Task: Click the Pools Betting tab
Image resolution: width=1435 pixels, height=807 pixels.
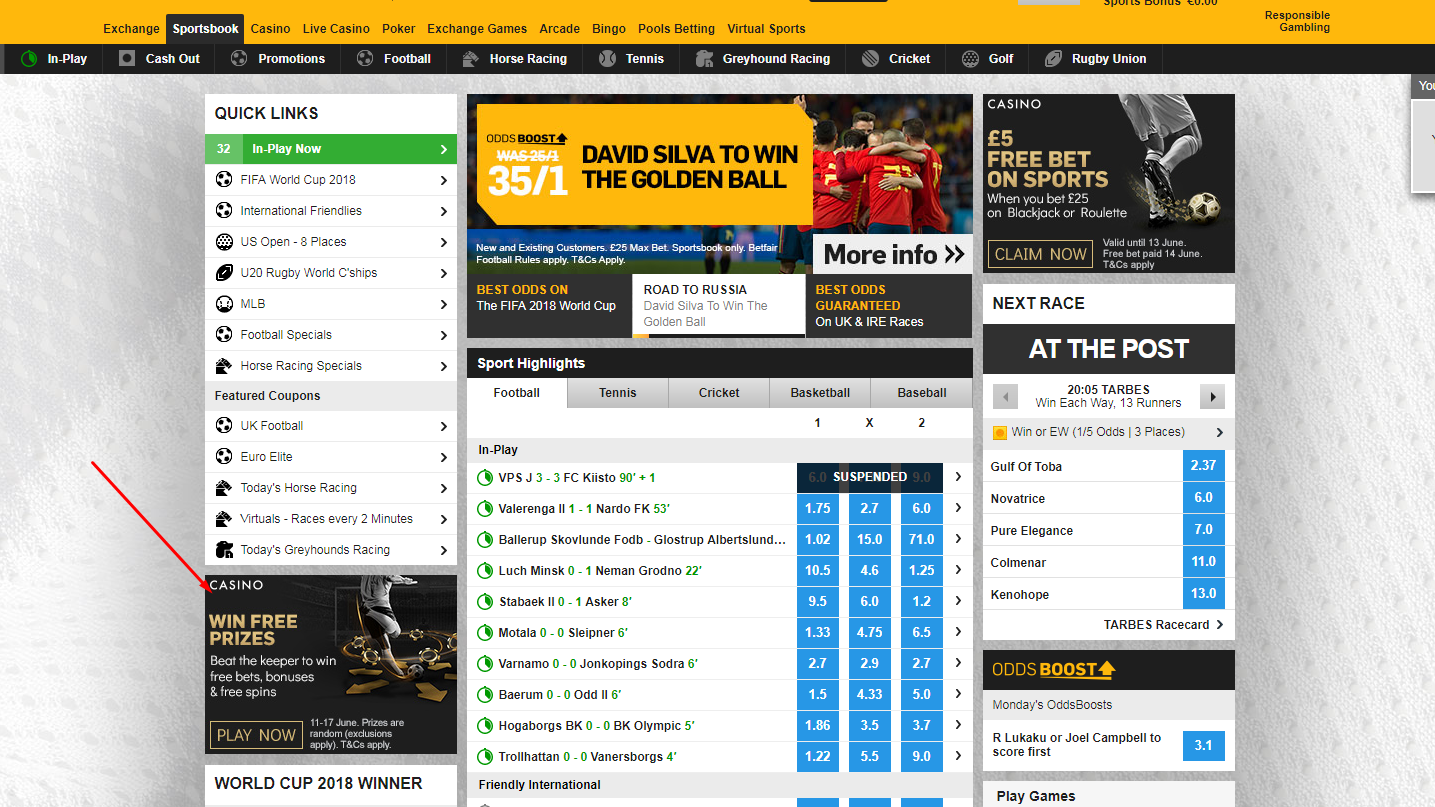Action: [676, 28]
